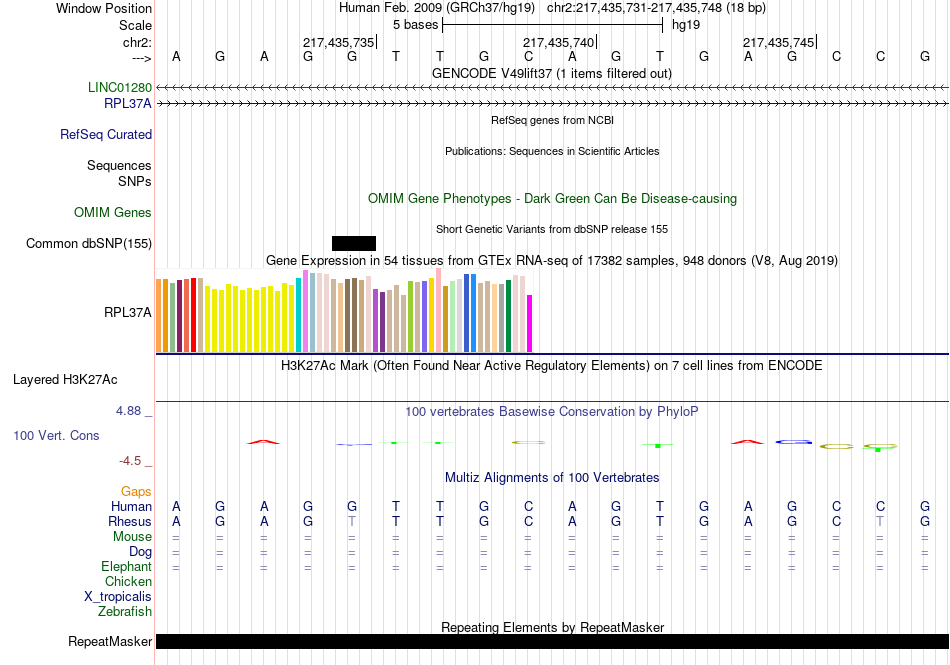Click the Window Position label
Viewport: 950px width, 665px height.
coord(104,8)
